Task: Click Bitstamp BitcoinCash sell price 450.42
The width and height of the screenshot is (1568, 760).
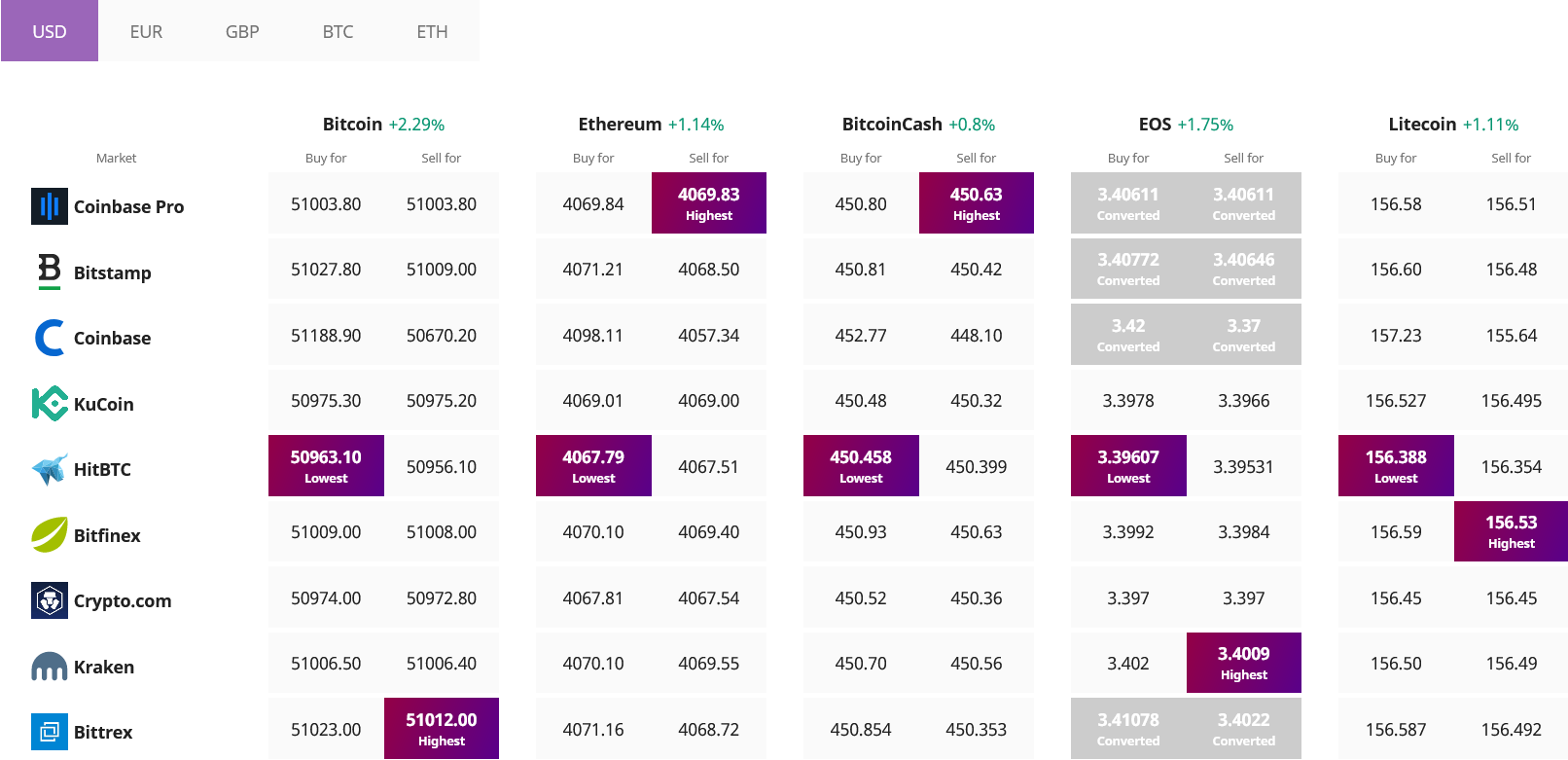Action: [977, 269]
